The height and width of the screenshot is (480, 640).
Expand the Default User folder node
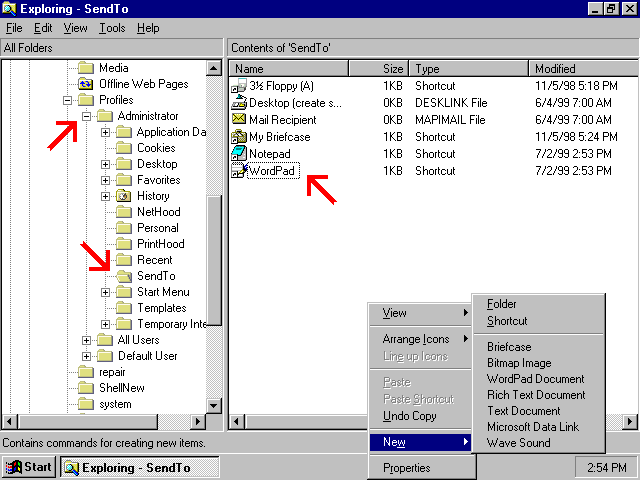pyautogui.click(x=87, y=356)
